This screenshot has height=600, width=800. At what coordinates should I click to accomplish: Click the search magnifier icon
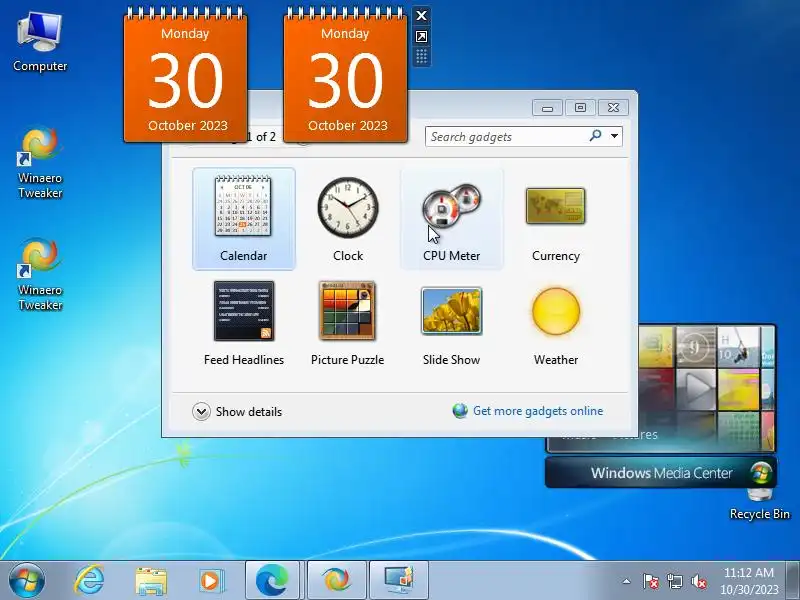pyautogui.click(x=595, y=136)
